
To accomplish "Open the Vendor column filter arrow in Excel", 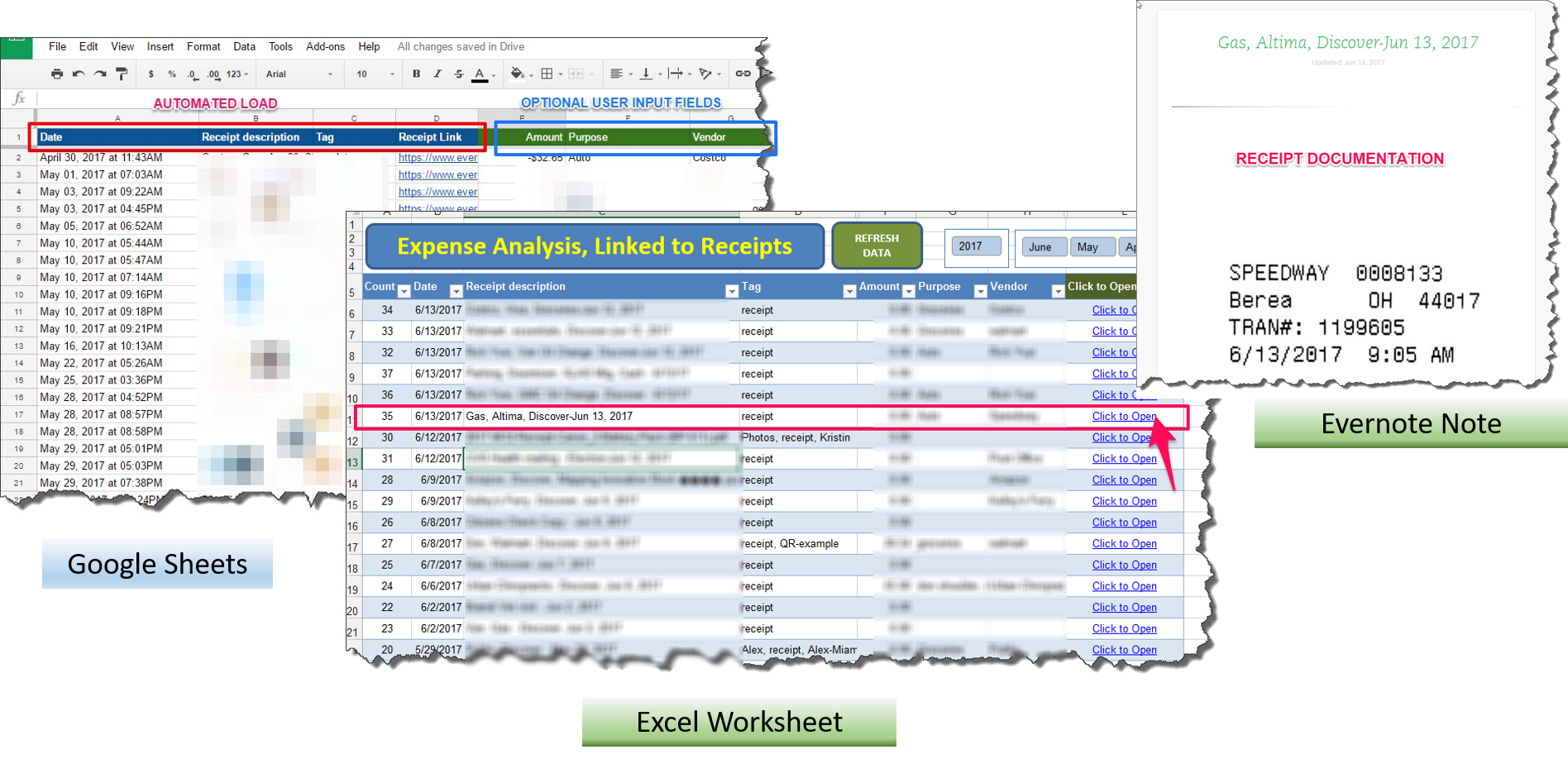I will pos(1058,291).
